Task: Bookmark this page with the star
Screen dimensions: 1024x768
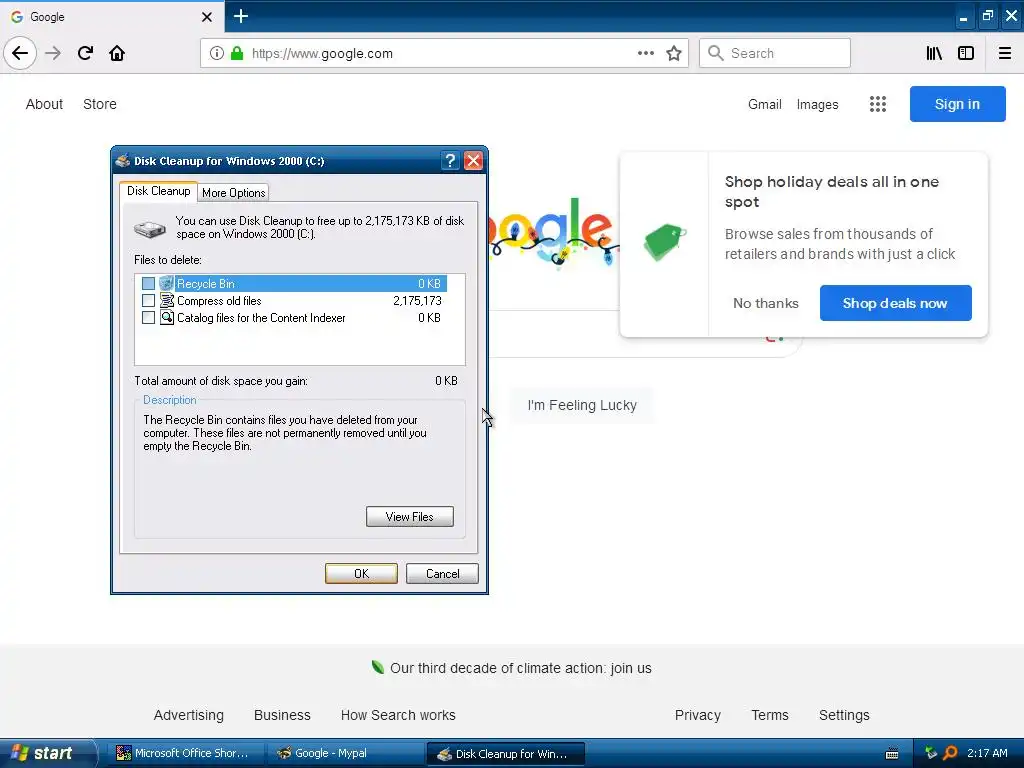Action: coord(674,54)
